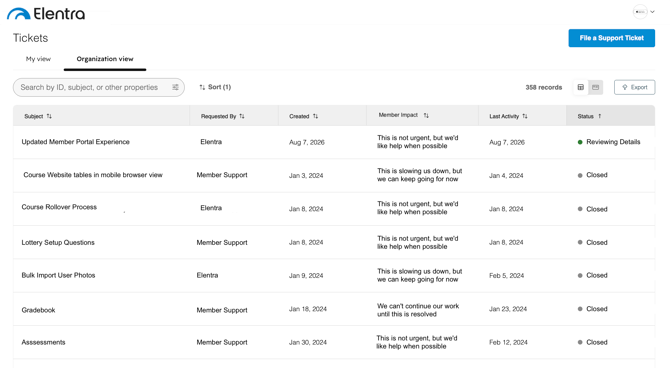
Task: Click Closed status in Gradebook row
Action: coord(597,309)
